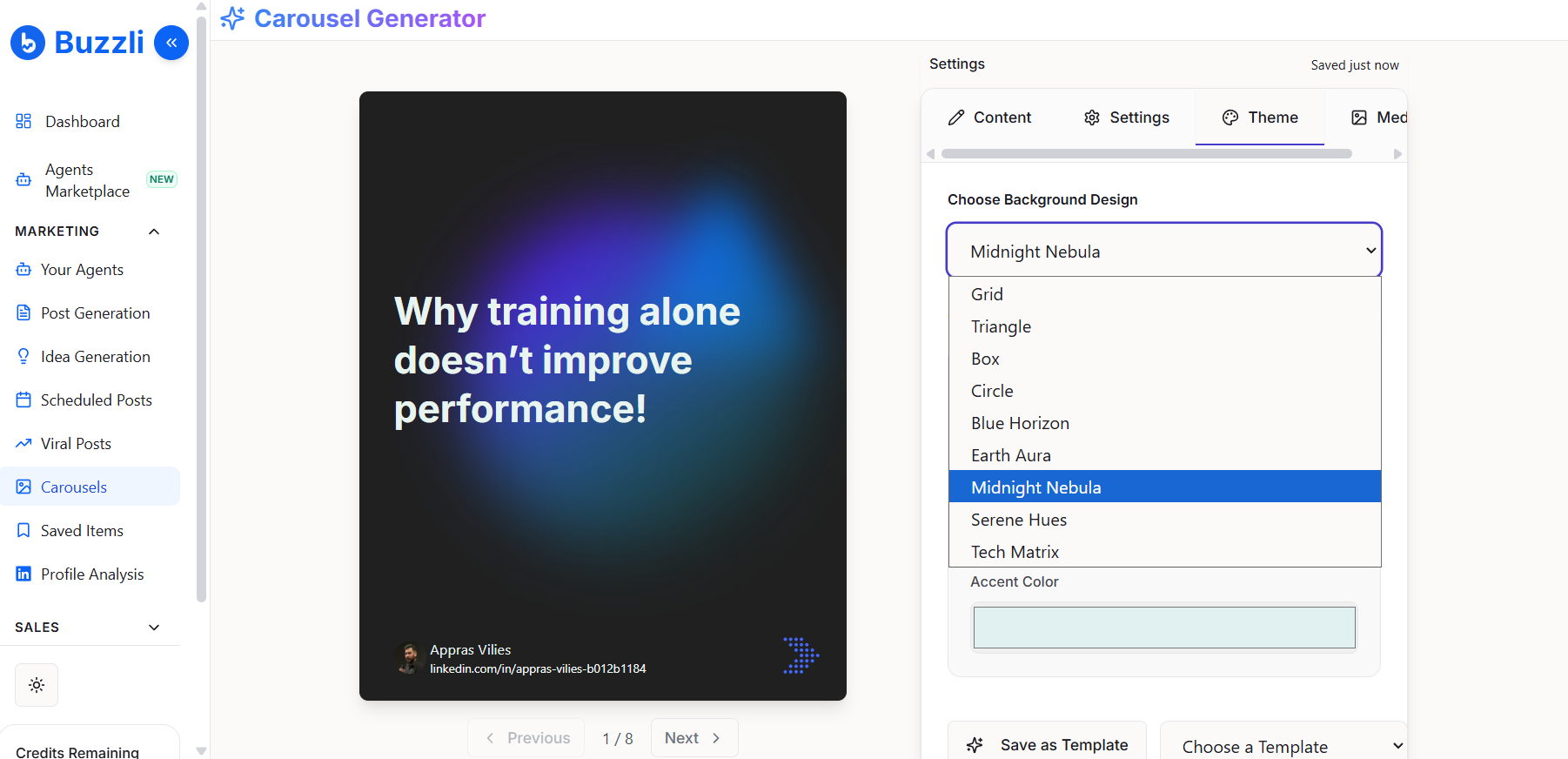The width and height of the screenshot is (1568, 759).
Task: Select Circle background option
Action: pyautogui.click(x=1165, y=391)
